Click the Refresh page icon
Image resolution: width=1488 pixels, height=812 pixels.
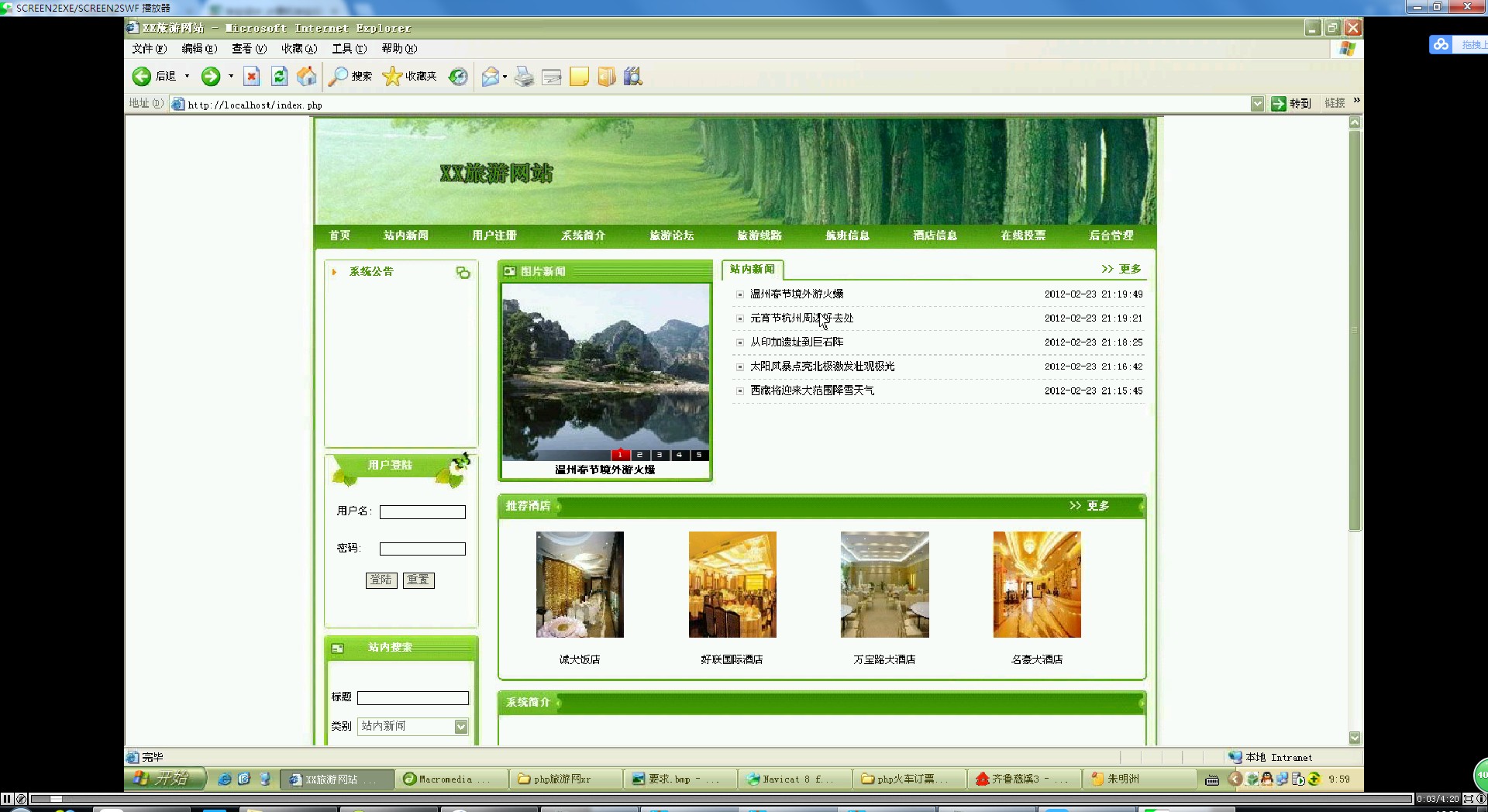click(x=279, y=76)
